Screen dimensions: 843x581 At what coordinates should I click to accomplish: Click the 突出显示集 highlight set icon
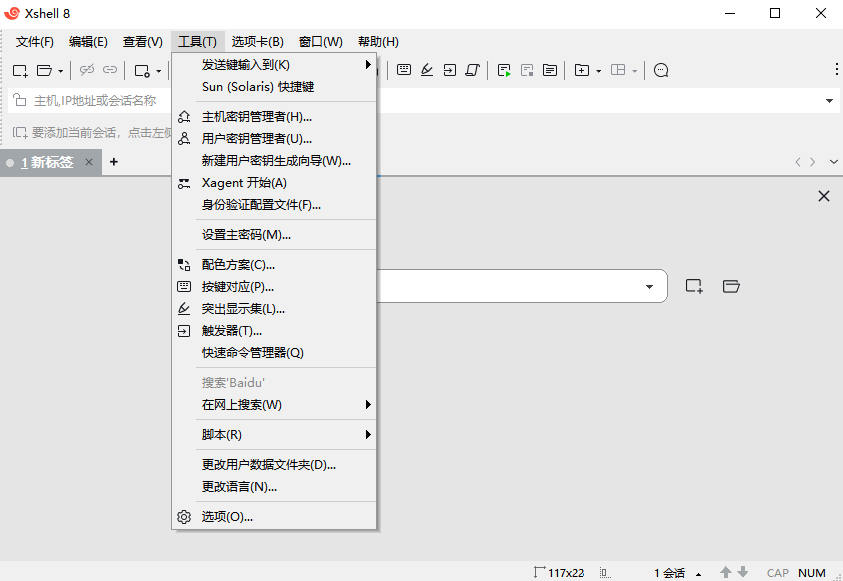tap(184, 308)
